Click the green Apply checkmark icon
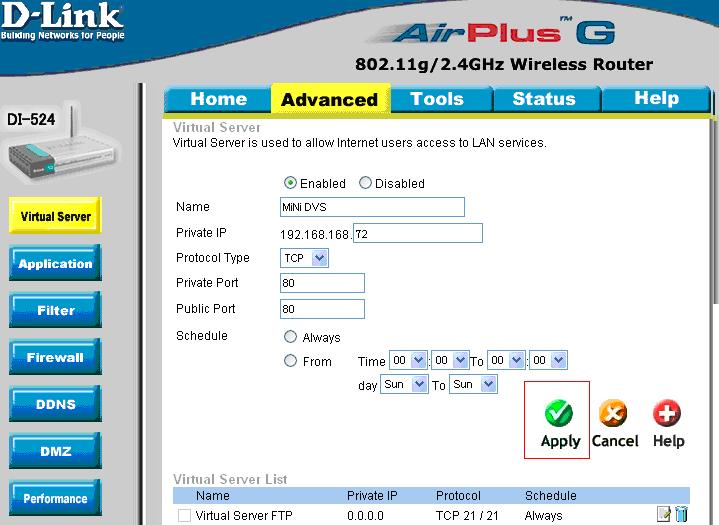This screenshot has height=525, width=719. pyautogui.click(x=558, y=413)
